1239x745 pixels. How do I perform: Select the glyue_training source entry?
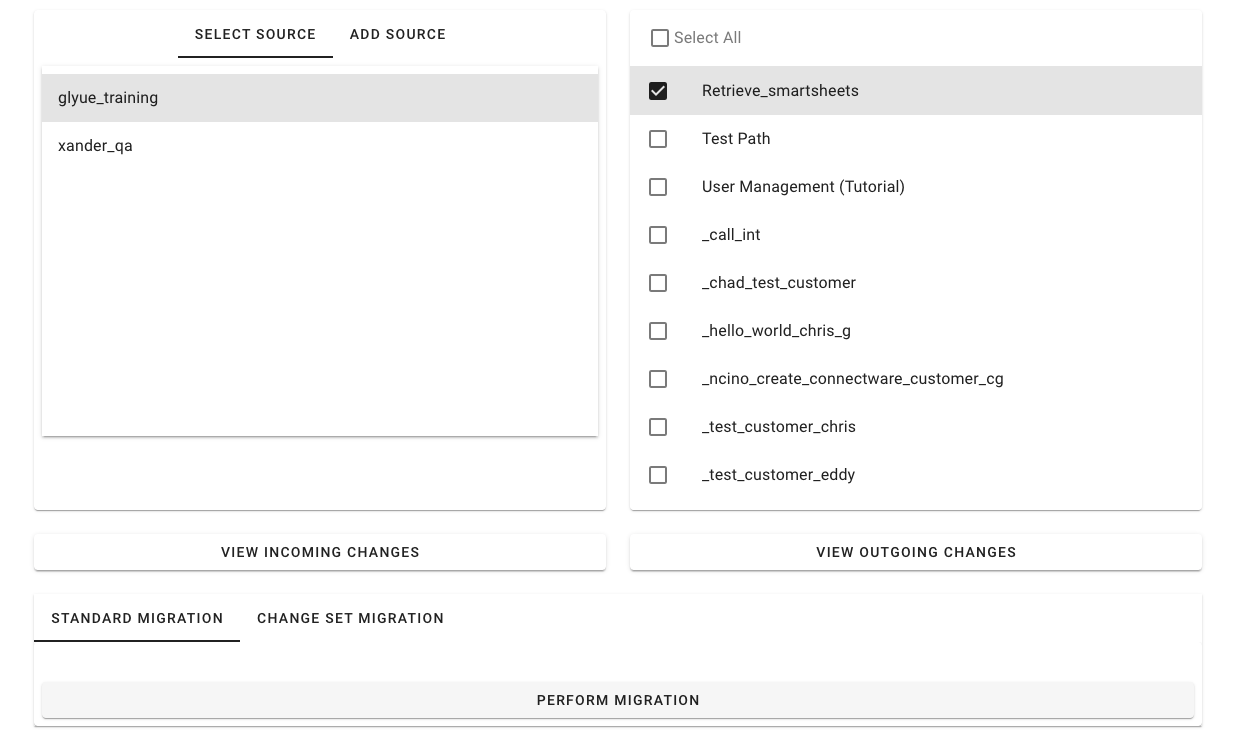[108, 98]
